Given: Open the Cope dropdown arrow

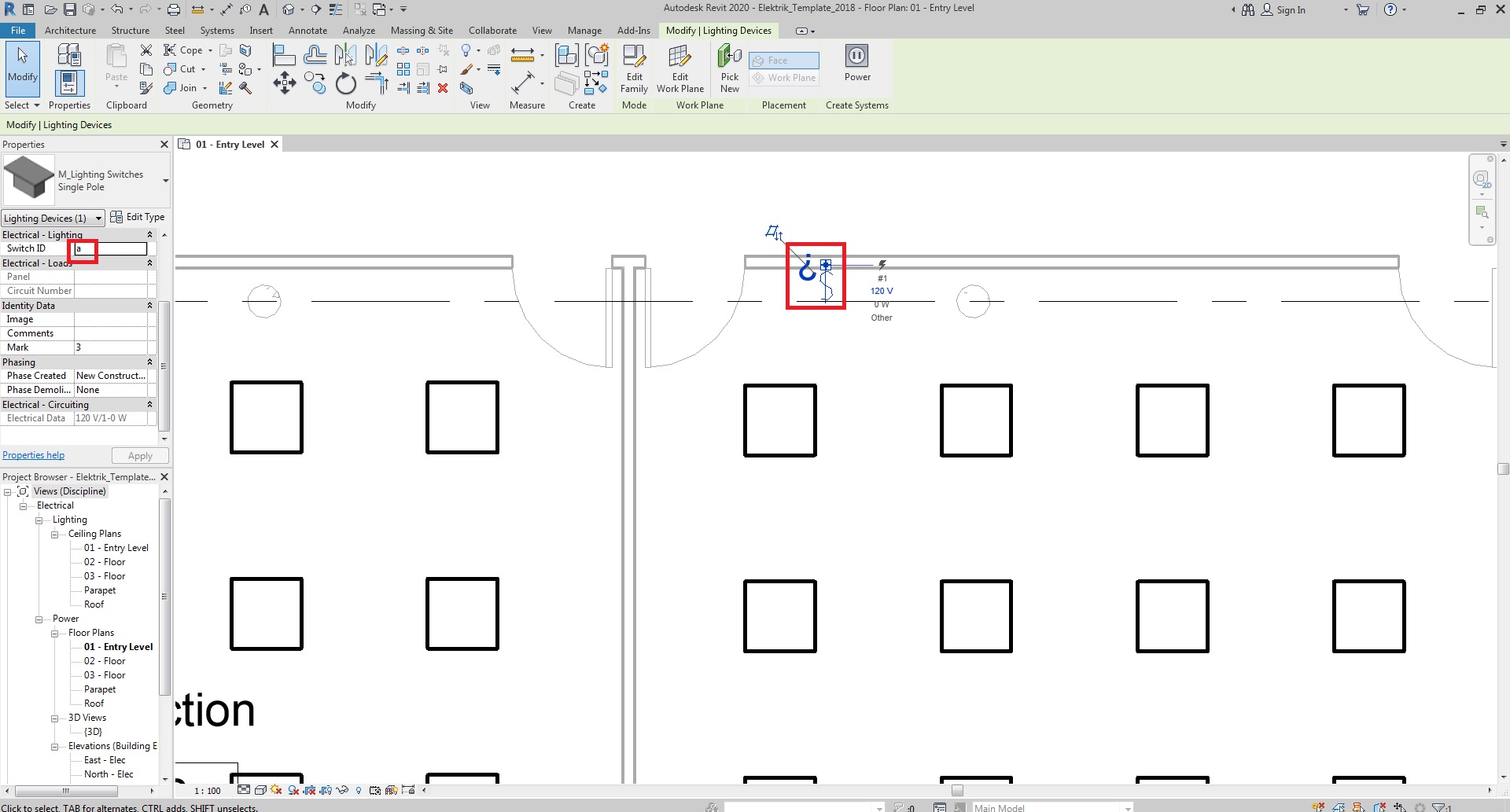Looking at the screenshot, I should [210, 50].
